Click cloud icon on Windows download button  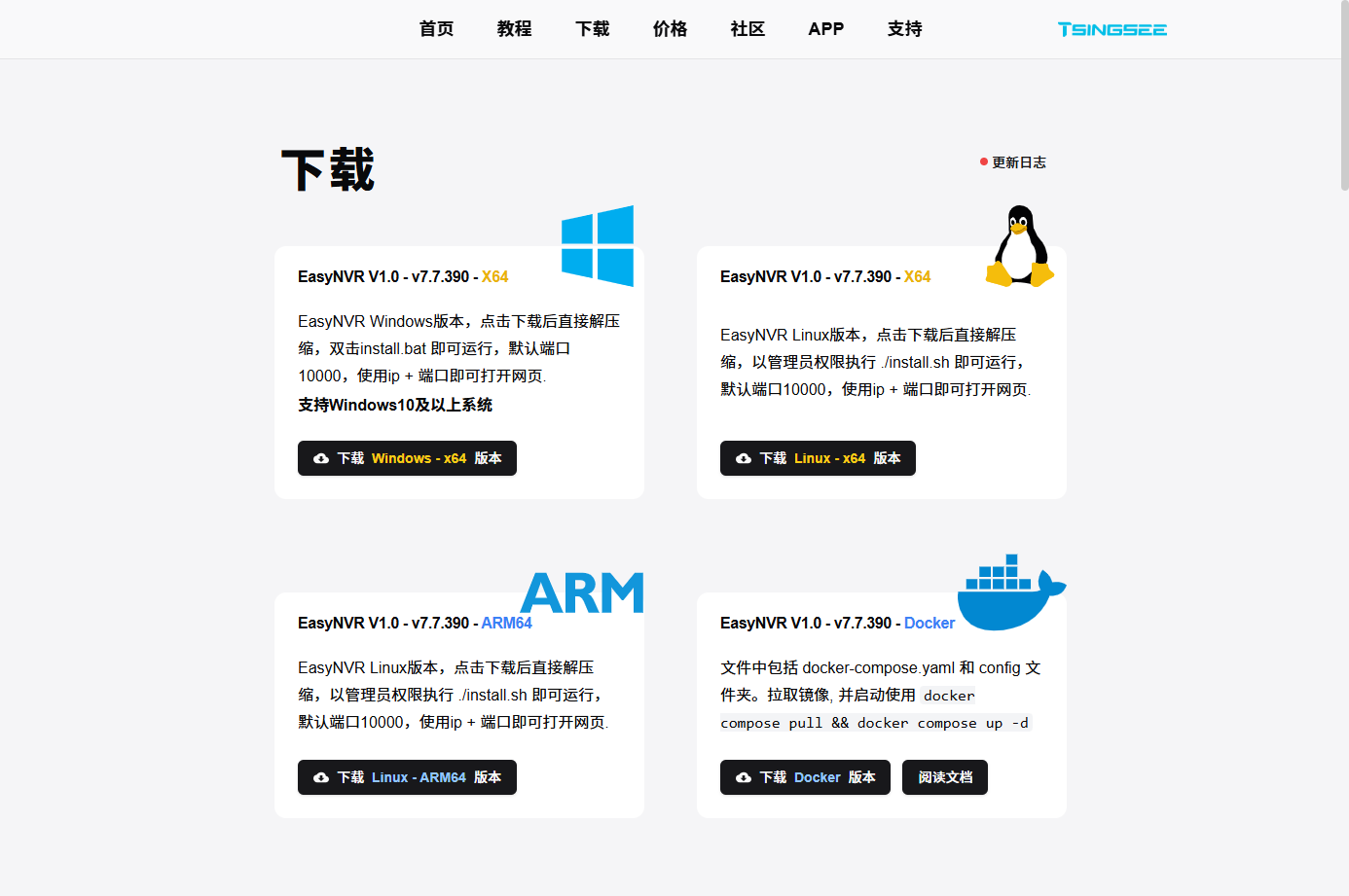(x=321, y=458)
